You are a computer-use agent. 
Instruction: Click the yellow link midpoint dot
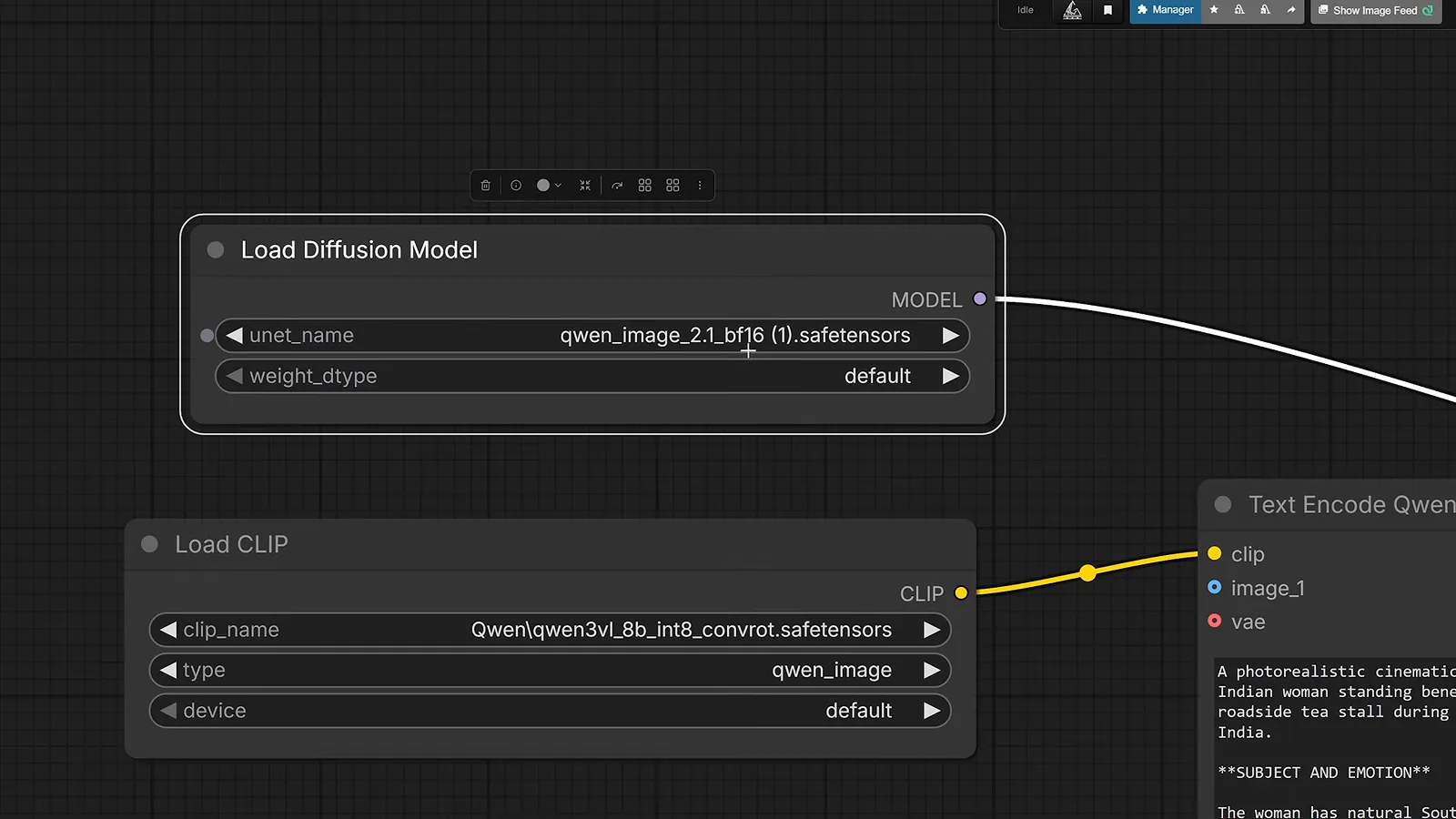(1087, 573)
